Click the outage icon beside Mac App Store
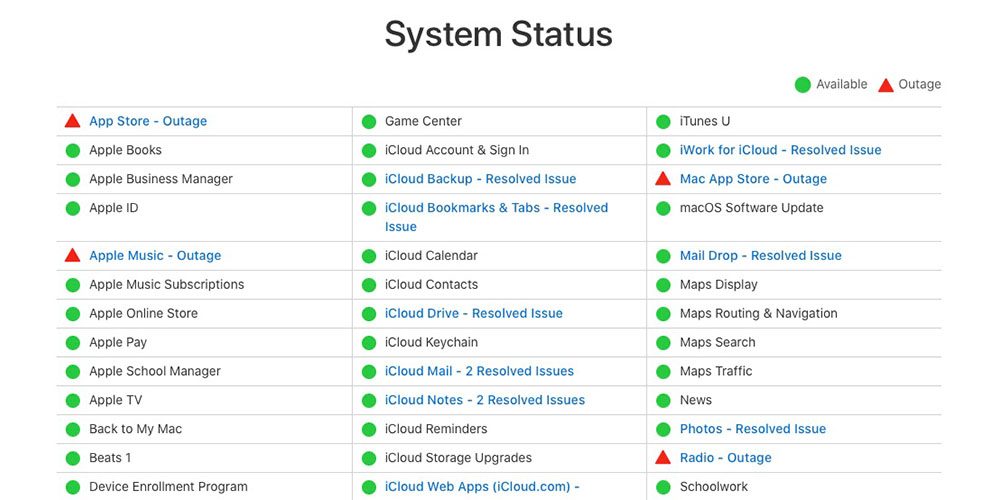This screenshot has height=500, width=1000. tap(663, 179)
